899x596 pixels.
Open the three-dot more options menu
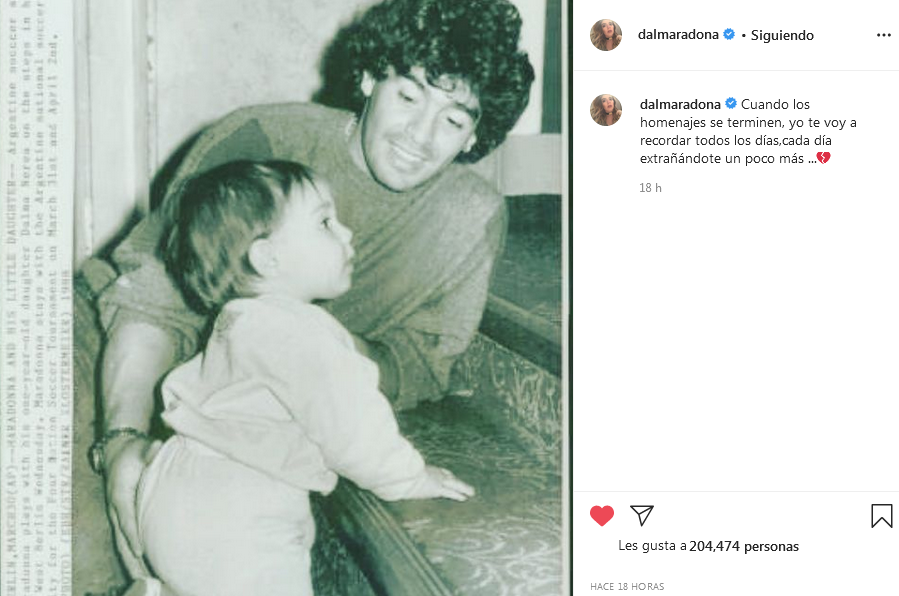884,36
